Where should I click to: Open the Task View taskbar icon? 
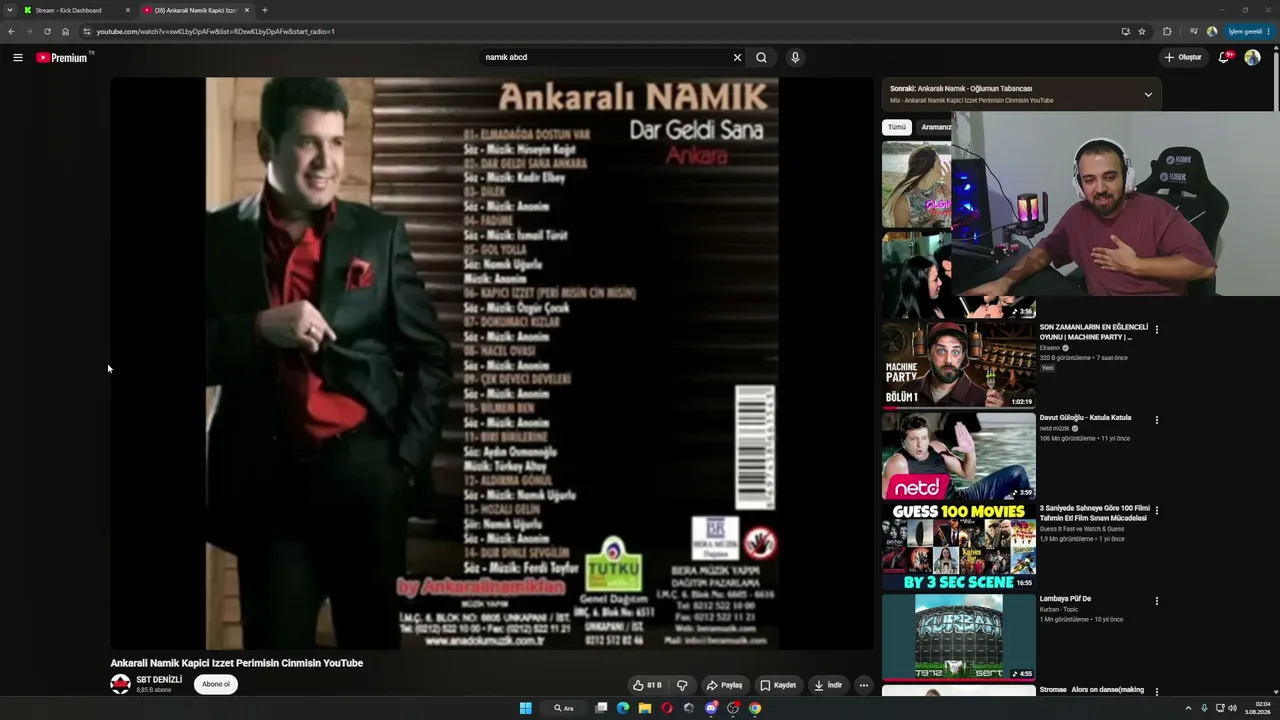(601, 708)
